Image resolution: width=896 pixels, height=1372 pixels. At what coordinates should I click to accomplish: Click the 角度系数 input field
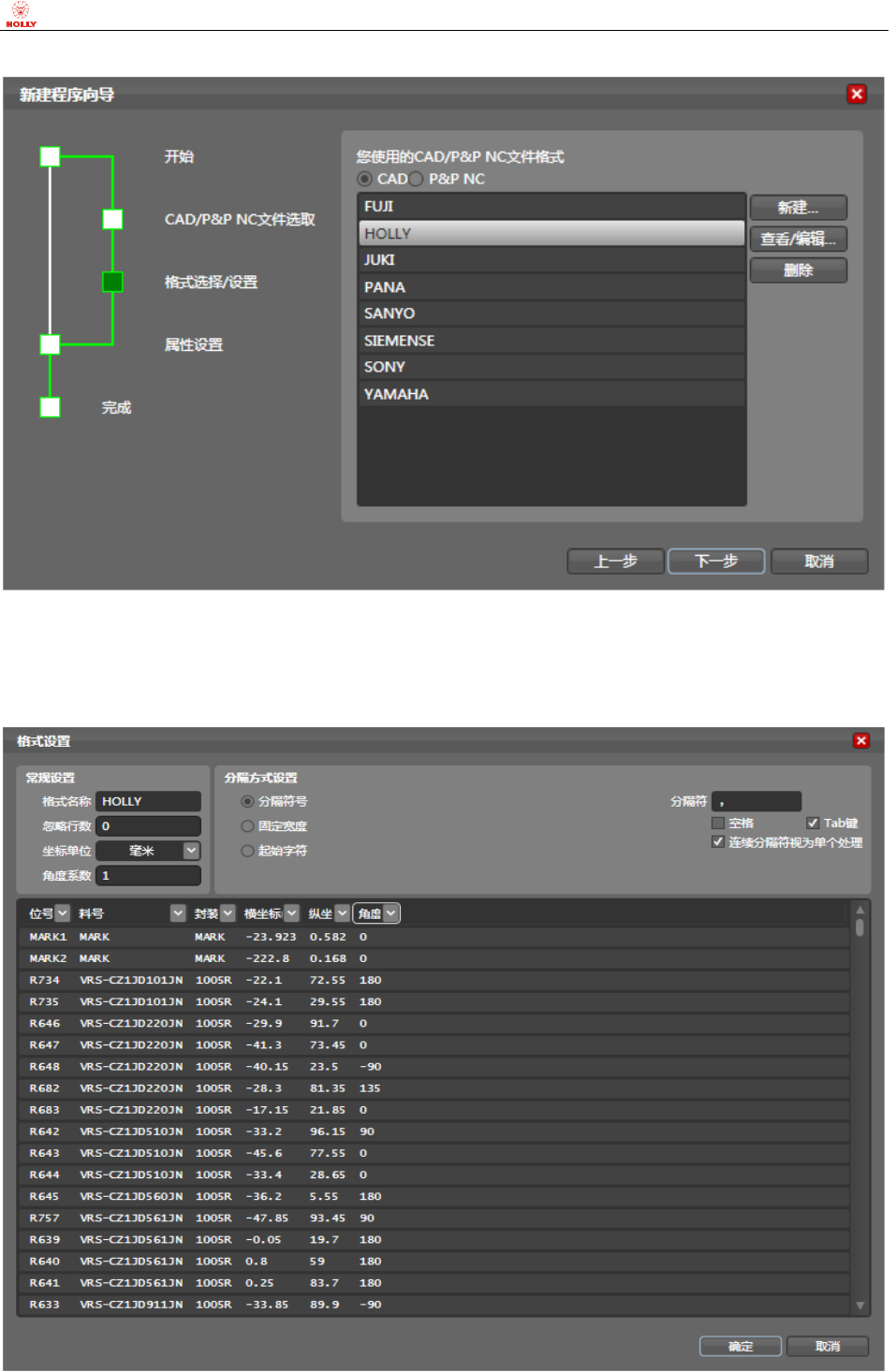coord(148,875)
